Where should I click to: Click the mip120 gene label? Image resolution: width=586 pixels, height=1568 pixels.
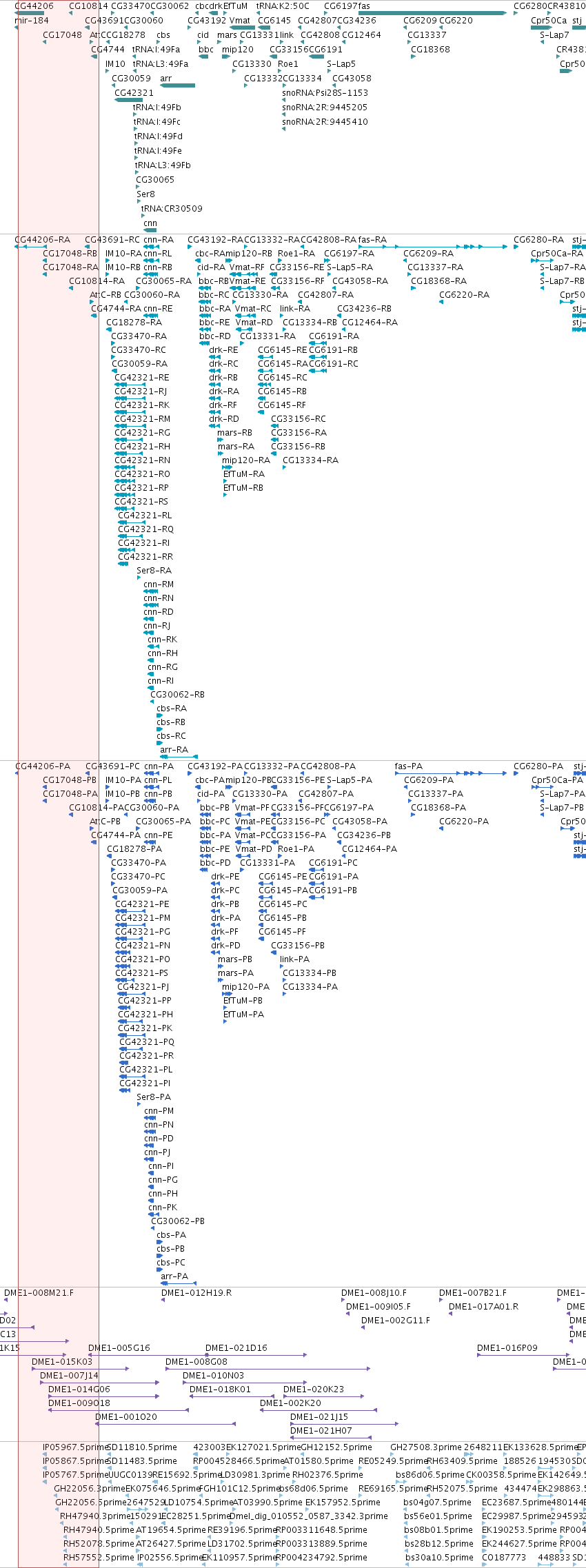(238, 50)
